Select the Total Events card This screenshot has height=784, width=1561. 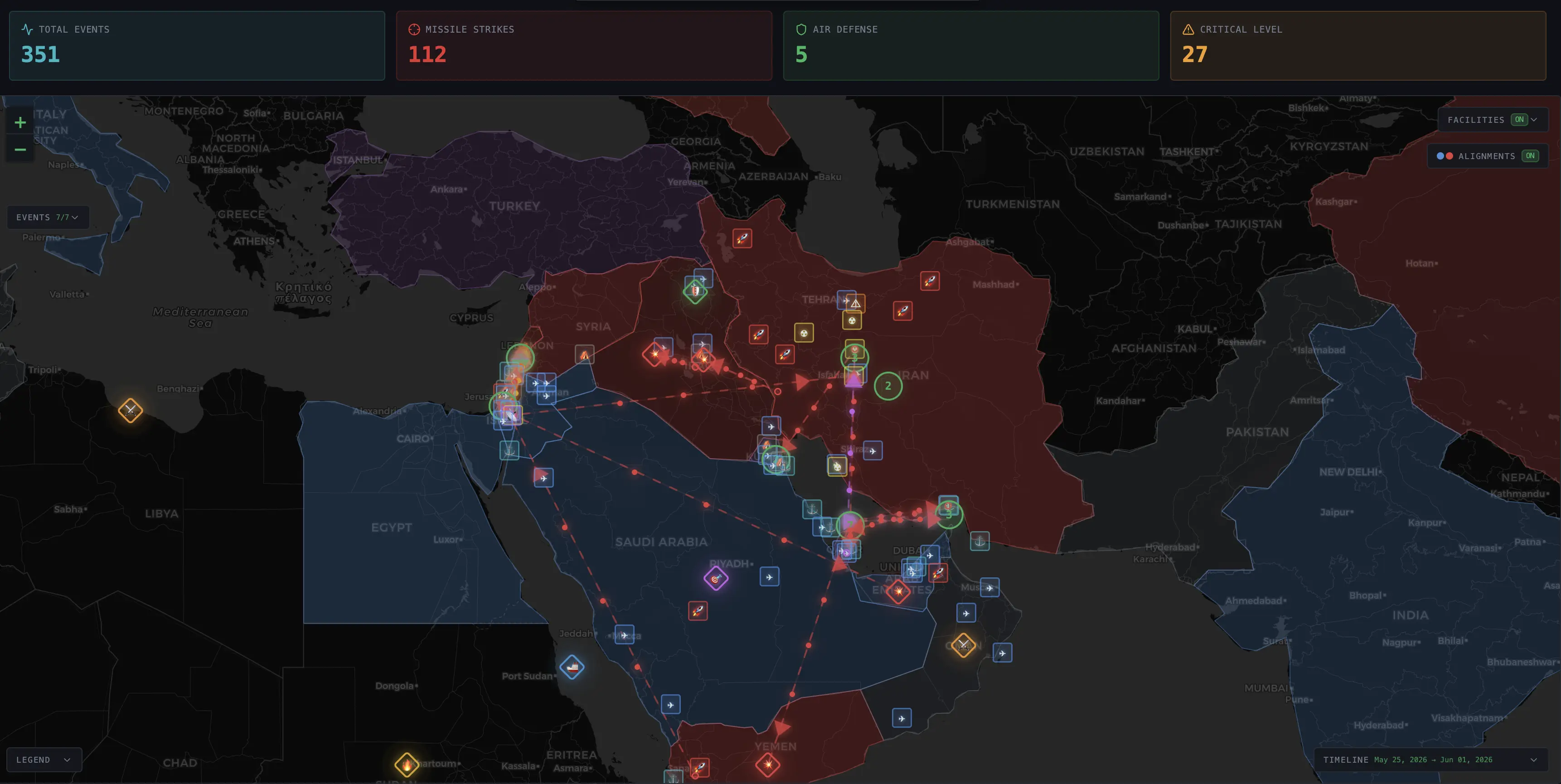click(197, 45)
